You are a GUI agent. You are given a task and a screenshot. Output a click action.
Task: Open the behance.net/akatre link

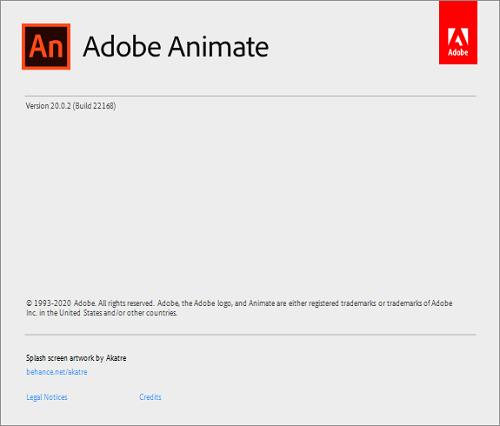point(57,372)
